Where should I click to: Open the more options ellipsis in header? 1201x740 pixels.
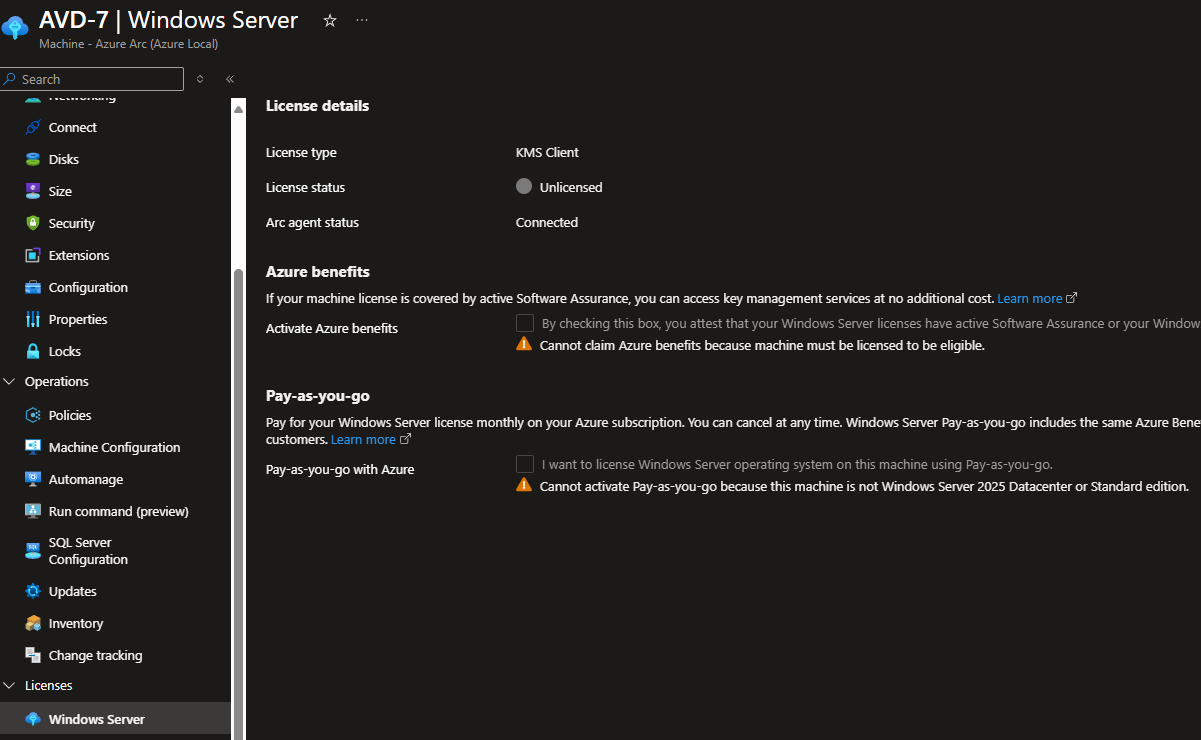coord(362,20)
